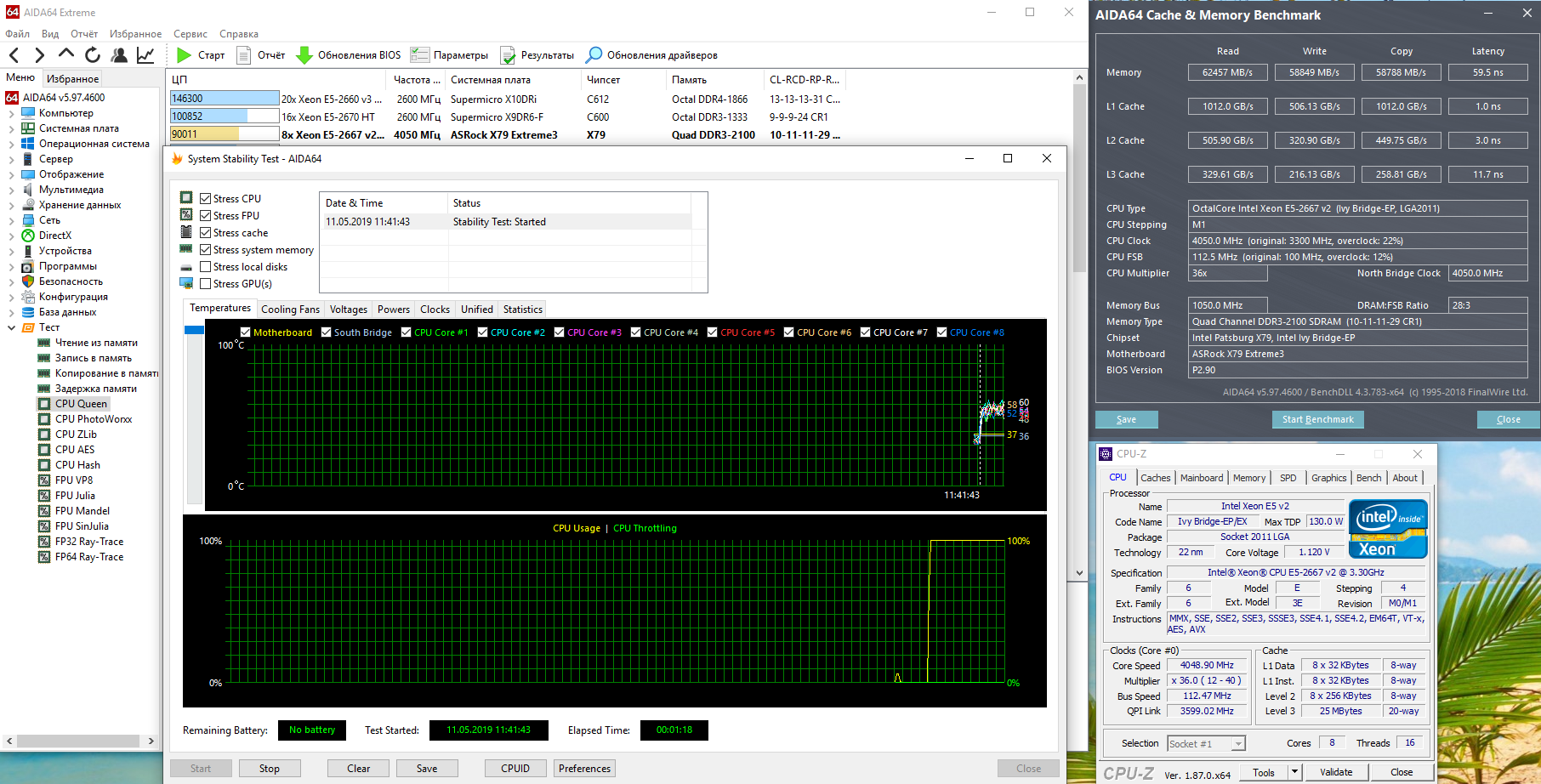This screenshot has width=1541, height=784.
Task: Toggle the Stress FPU checkbox
Action: 205,216
